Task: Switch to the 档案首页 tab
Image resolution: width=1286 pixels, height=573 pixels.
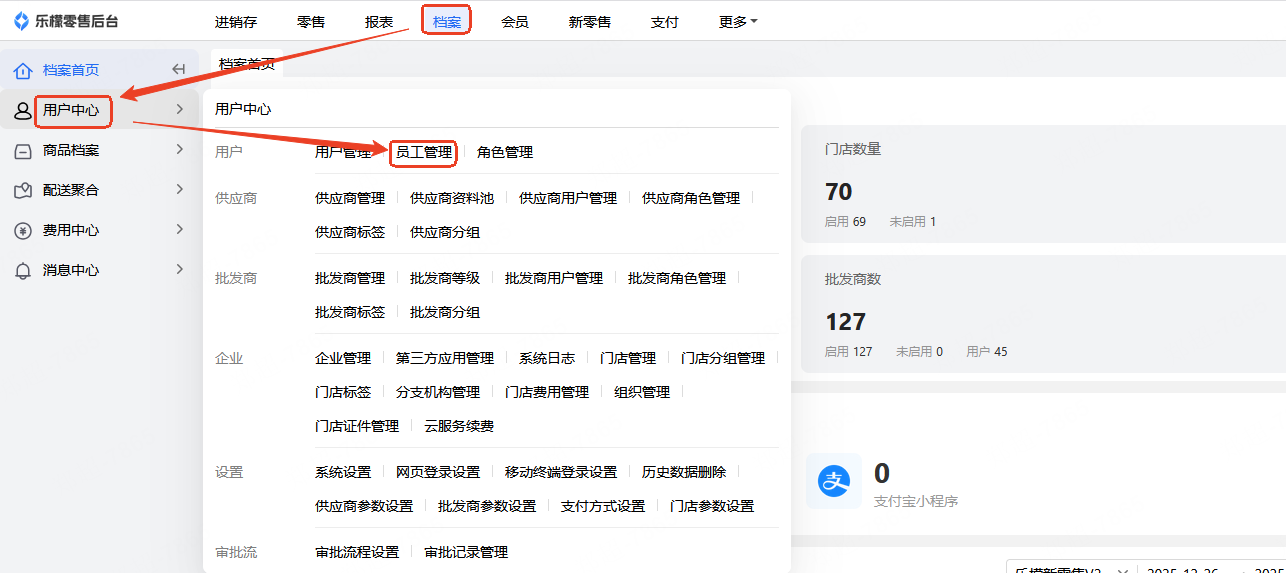Action: 247,63
